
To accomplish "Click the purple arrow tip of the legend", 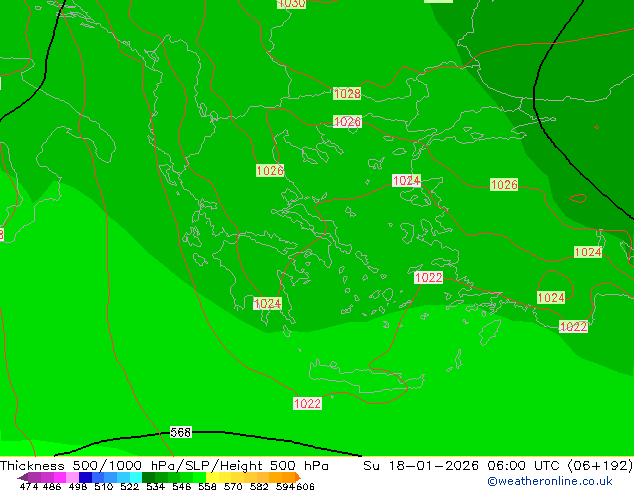I will tap(22, 477).
